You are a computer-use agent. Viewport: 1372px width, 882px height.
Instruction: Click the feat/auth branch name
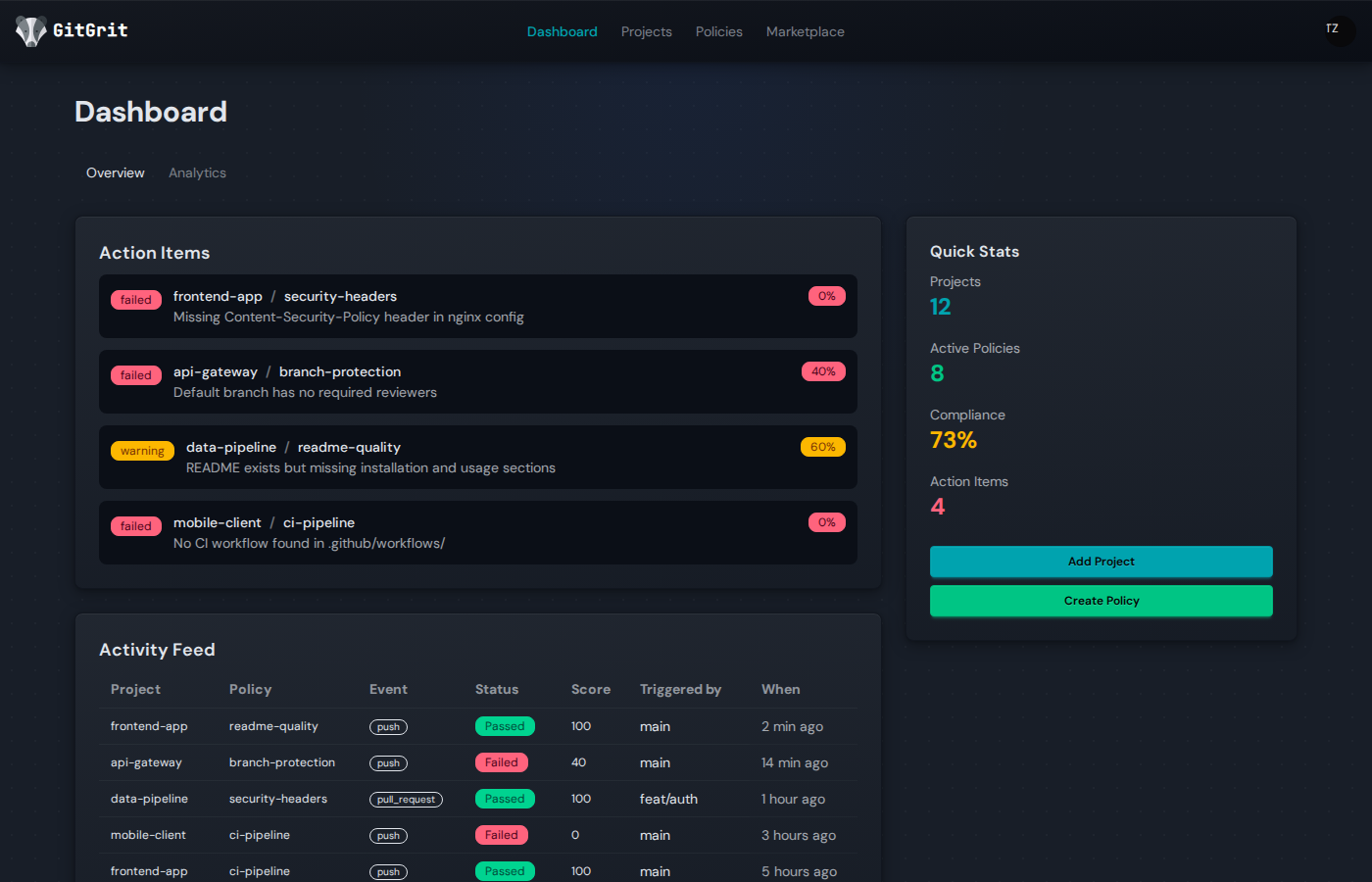pos(668,799)
